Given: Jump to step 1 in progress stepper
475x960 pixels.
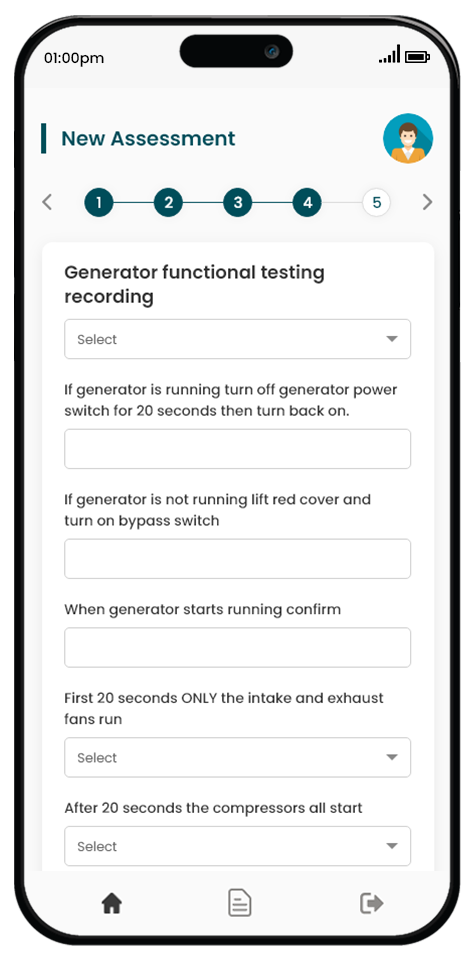Looking at the screenshot, I should tap(99, 203).
